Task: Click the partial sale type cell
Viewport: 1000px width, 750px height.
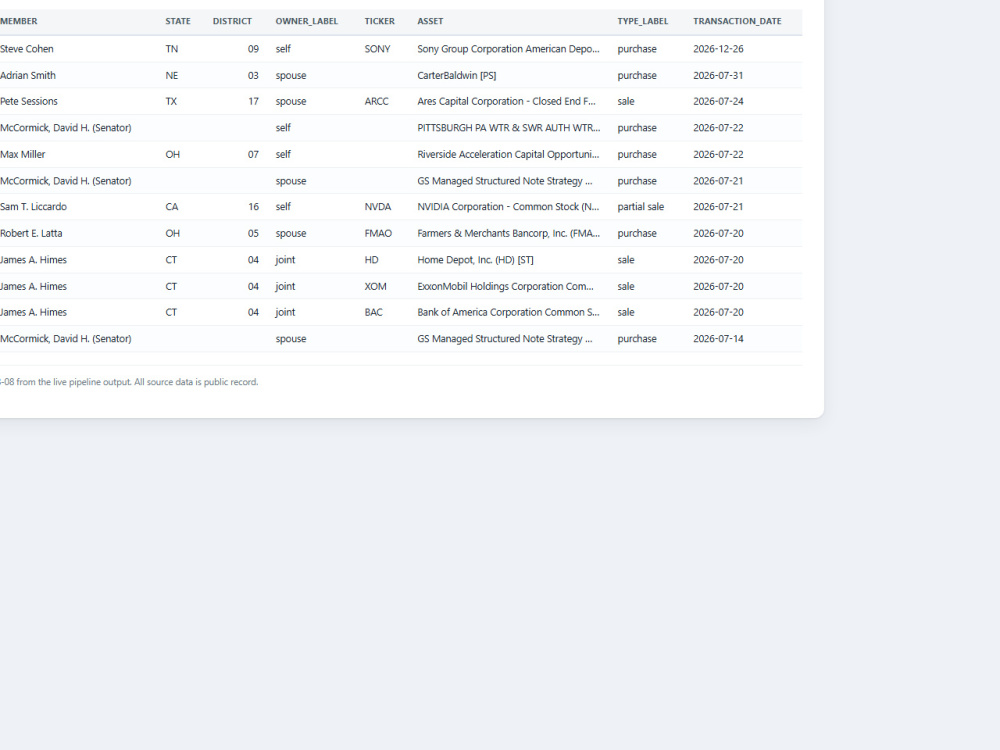Action: click(640, 207)
